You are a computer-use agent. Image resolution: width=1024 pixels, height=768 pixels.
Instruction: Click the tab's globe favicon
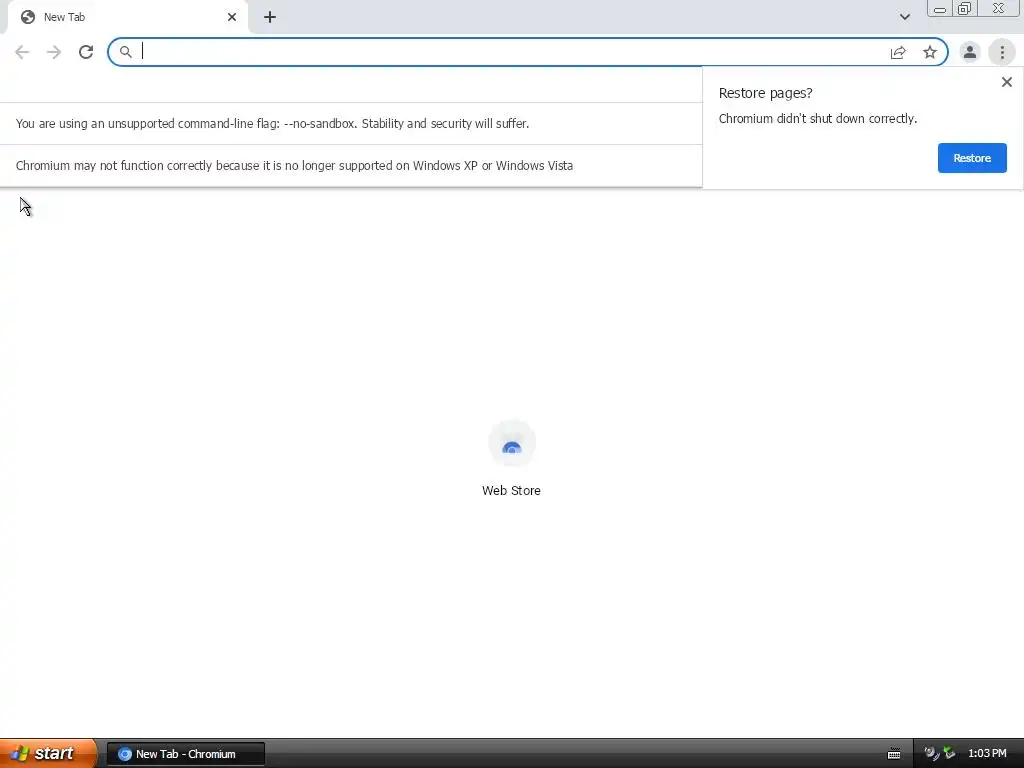(x=27, y=17)
